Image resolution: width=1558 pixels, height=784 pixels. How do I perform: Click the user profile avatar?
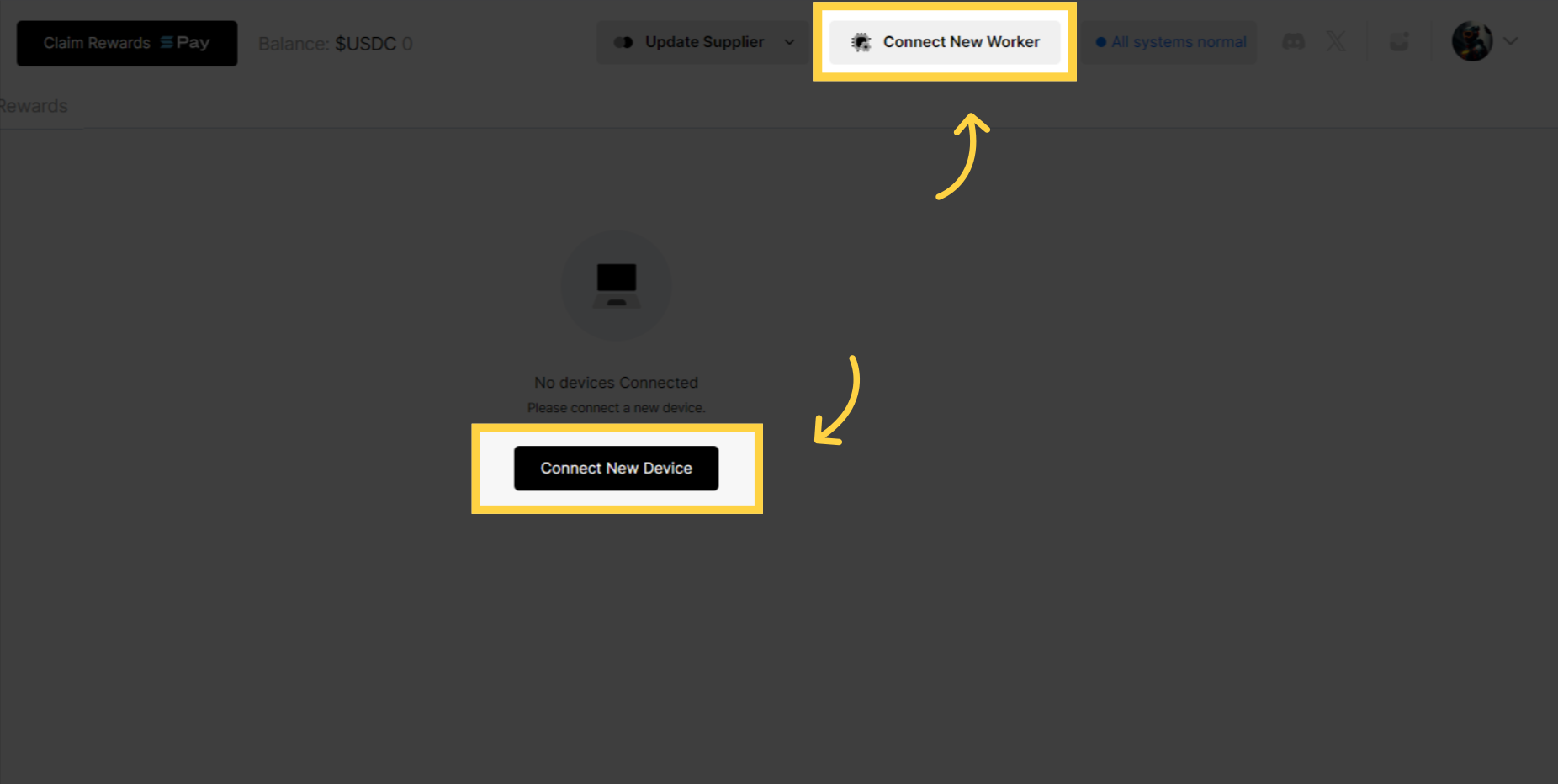point(1472,41)
